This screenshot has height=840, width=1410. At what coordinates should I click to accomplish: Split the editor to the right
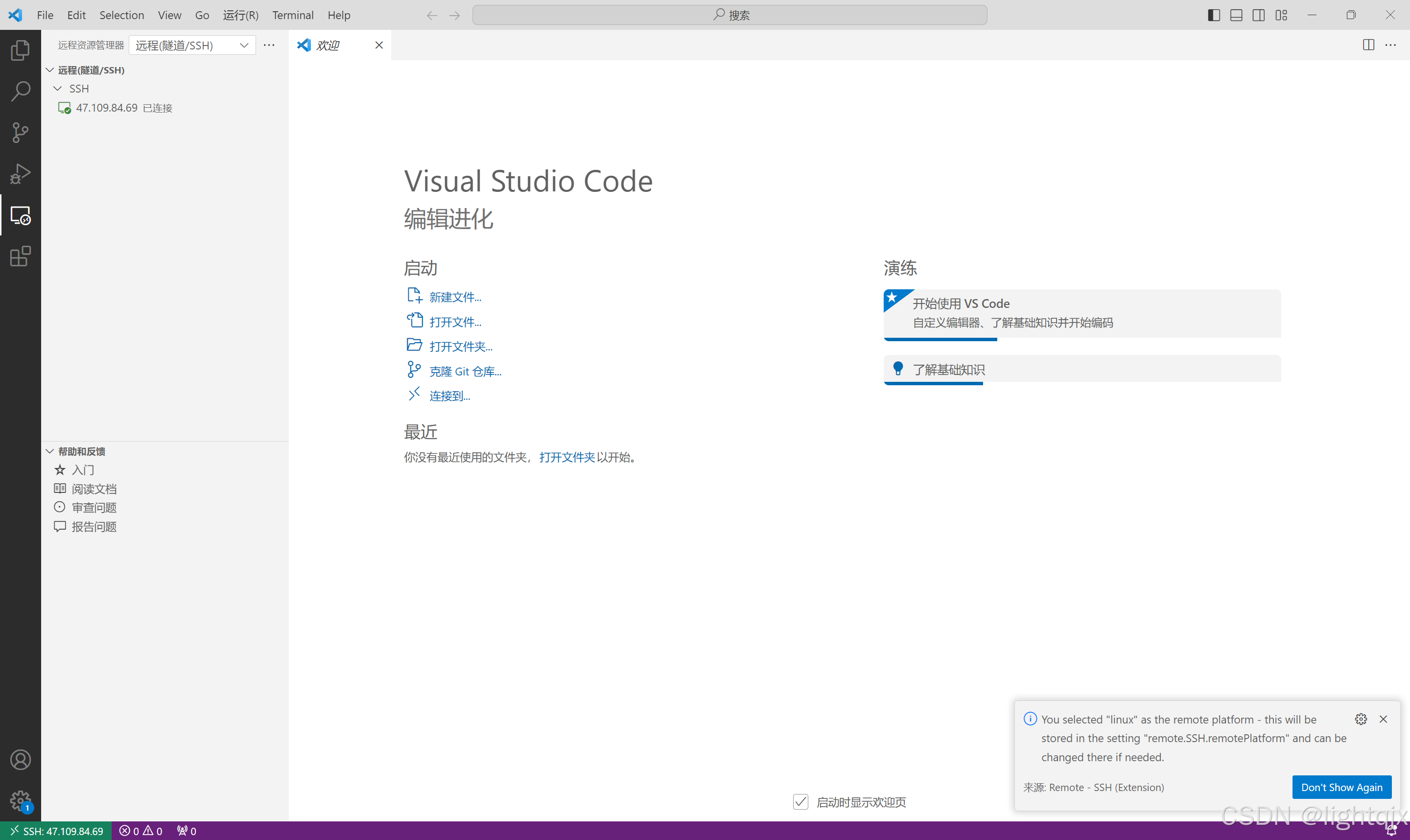click(1369, 45)
